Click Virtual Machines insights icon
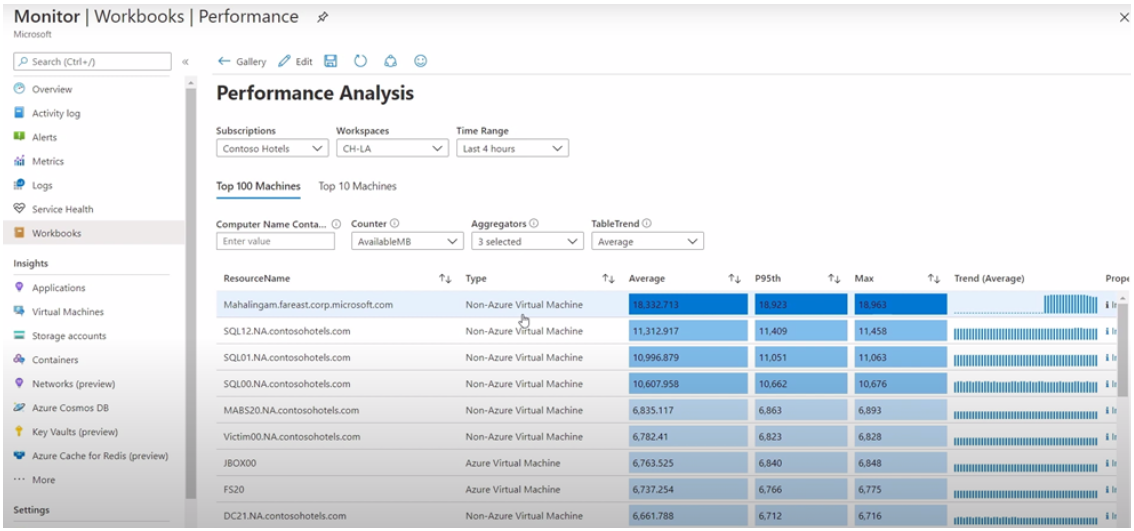The image size is (1134, 531). coord(20,311)
